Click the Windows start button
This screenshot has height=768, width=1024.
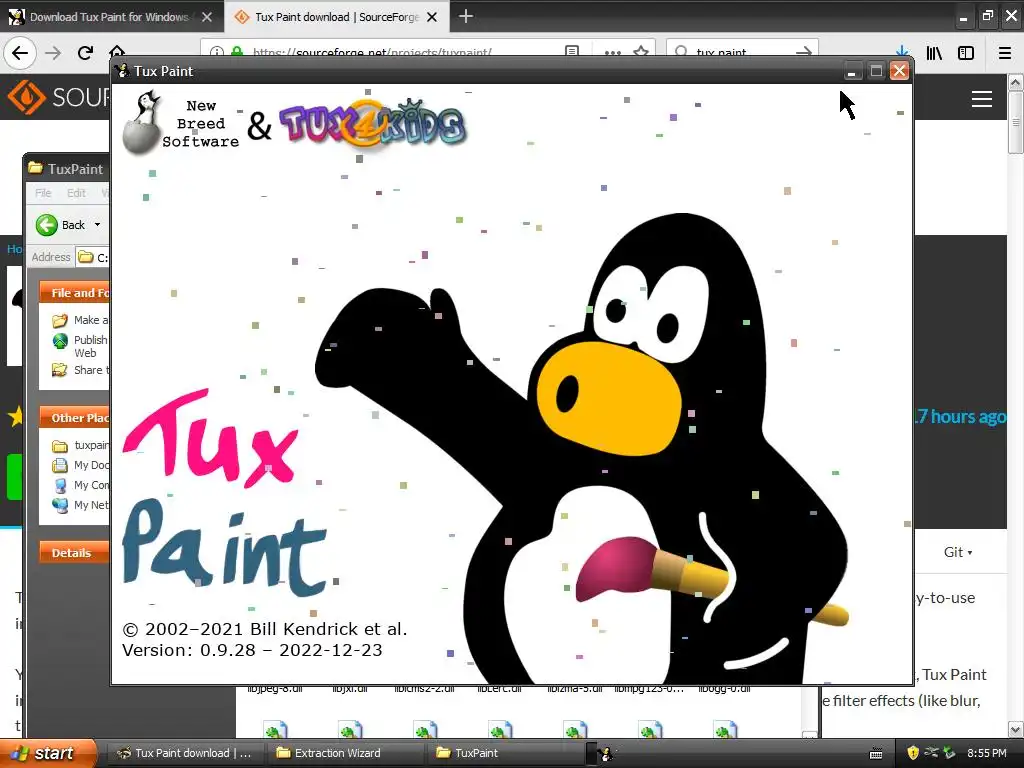coord(47,753)
